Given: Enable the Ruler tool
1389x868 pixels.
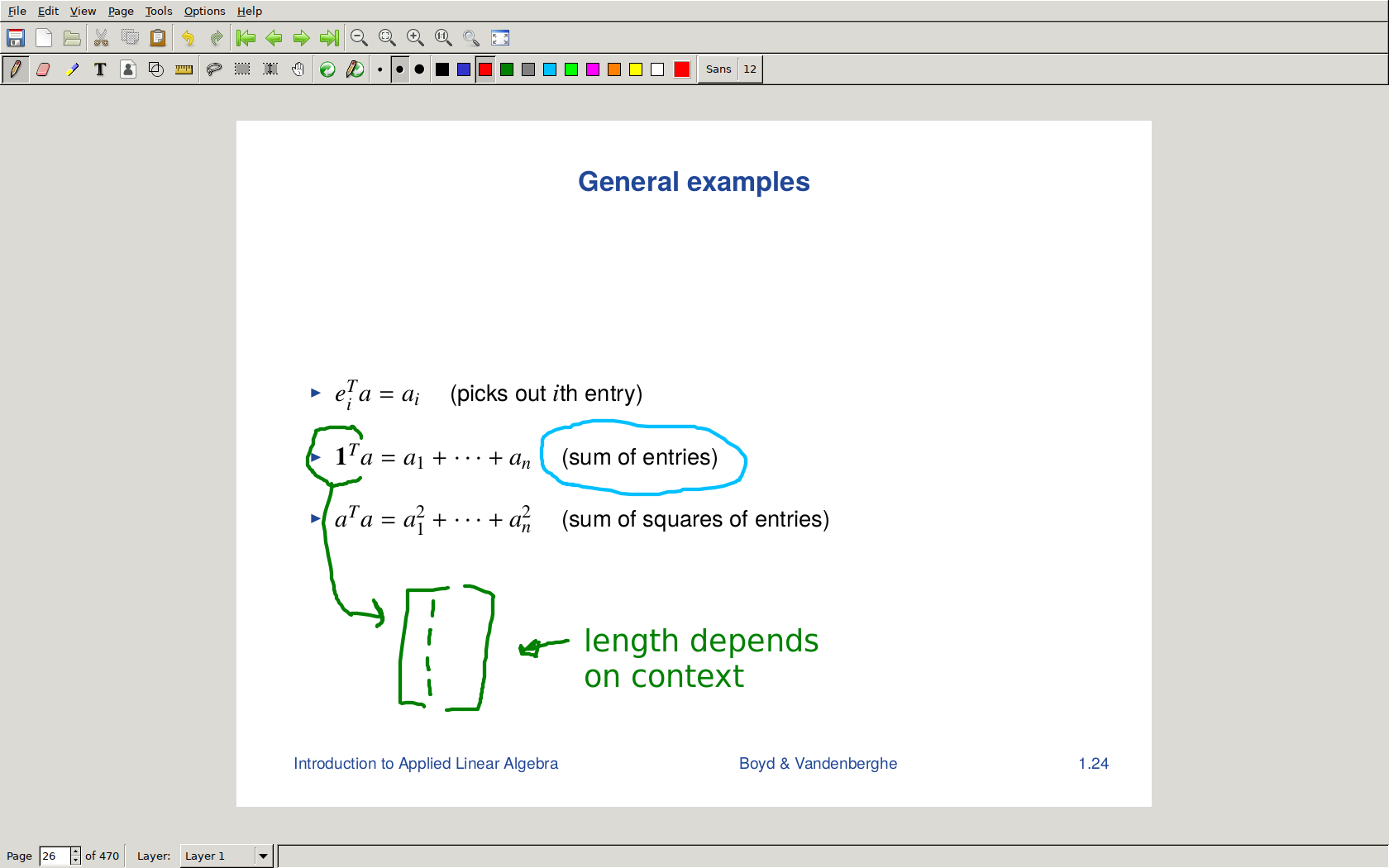Looking at the screenshot, I should click(184, 69).
